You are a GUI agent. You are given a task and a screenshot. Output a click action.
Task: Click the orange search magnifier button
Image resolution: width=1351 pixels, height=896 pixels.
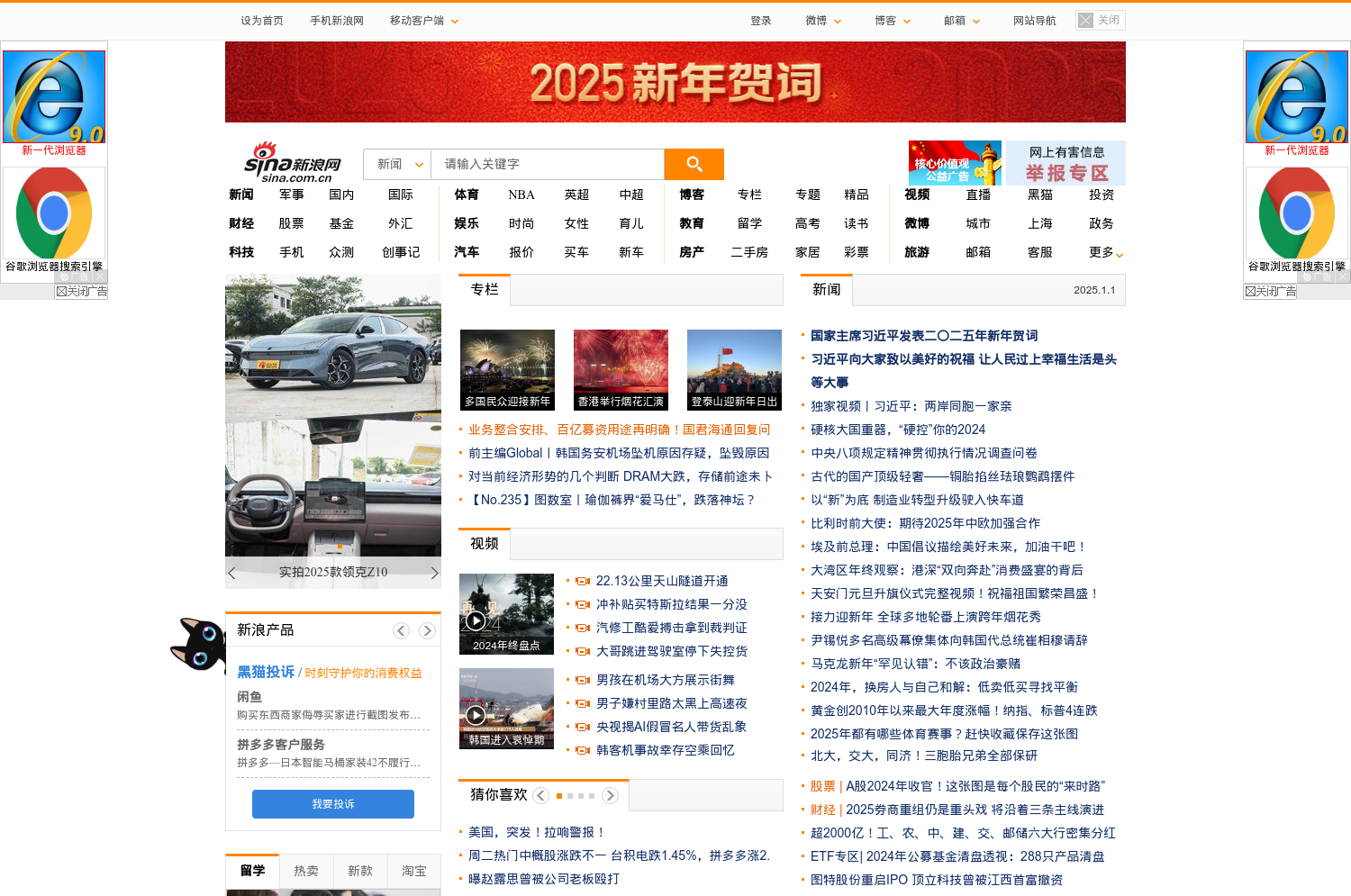[694, 164]
